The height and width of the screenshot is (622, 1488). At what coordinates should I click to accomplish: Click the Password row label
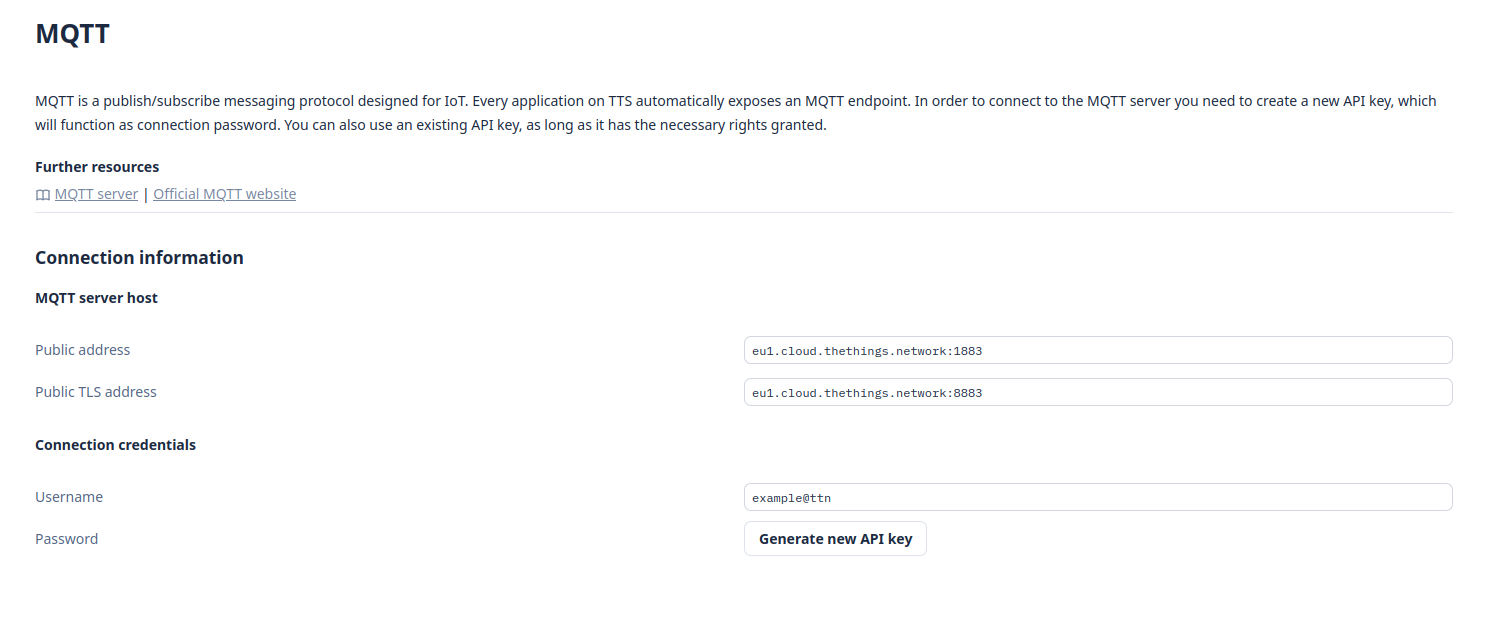[66, 538]
